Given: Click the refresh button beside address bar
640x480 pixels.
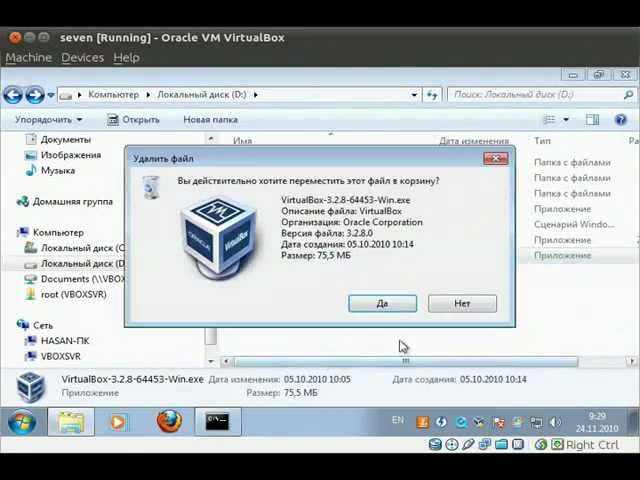Looking at the screenshot, I should [x=432, y=95].
